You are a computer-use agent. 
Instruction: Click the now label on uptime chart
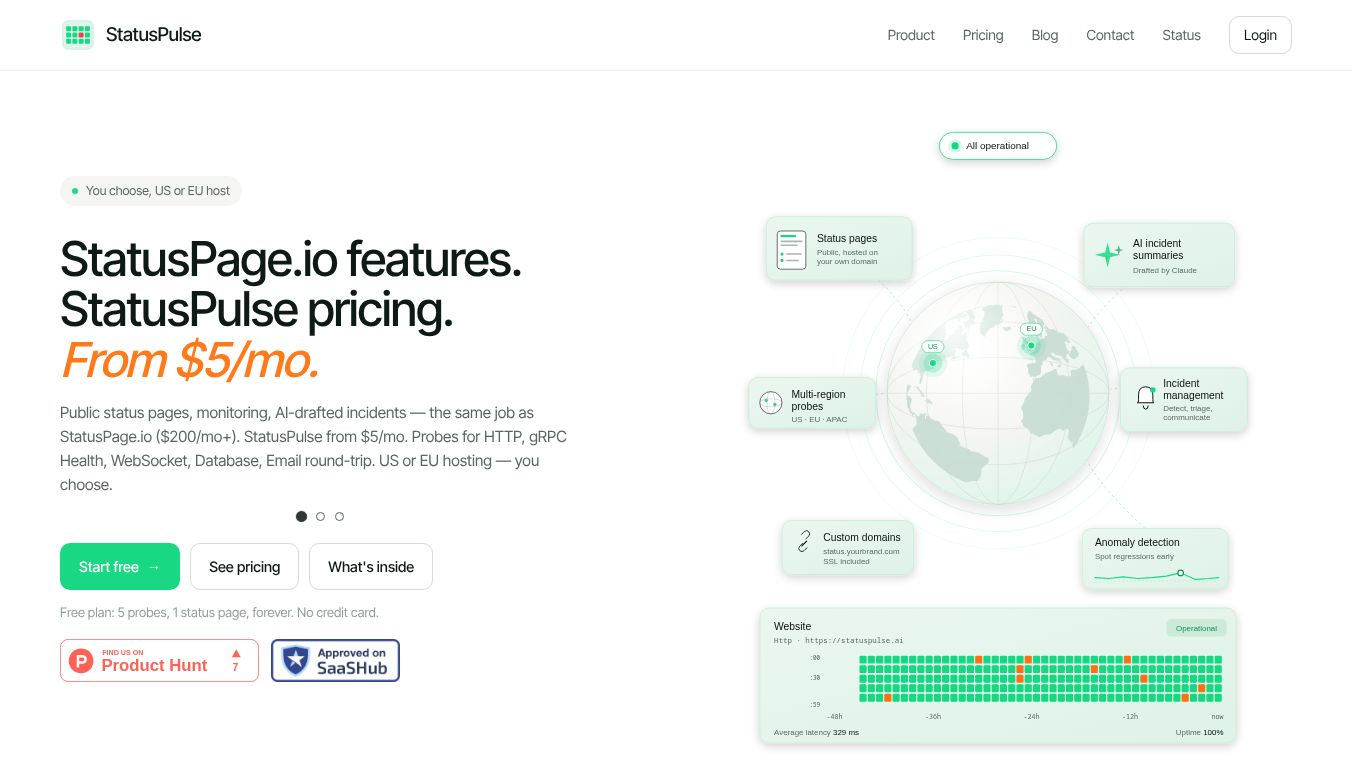pyautogui.click(x=1217, y=716)
